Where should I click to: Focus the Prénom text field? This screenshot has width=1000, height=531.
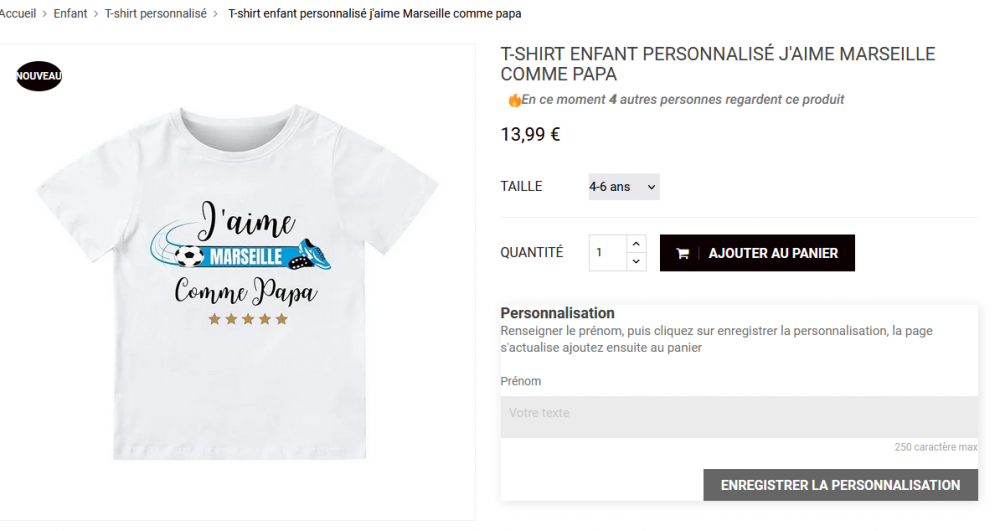tap(739, 417)
